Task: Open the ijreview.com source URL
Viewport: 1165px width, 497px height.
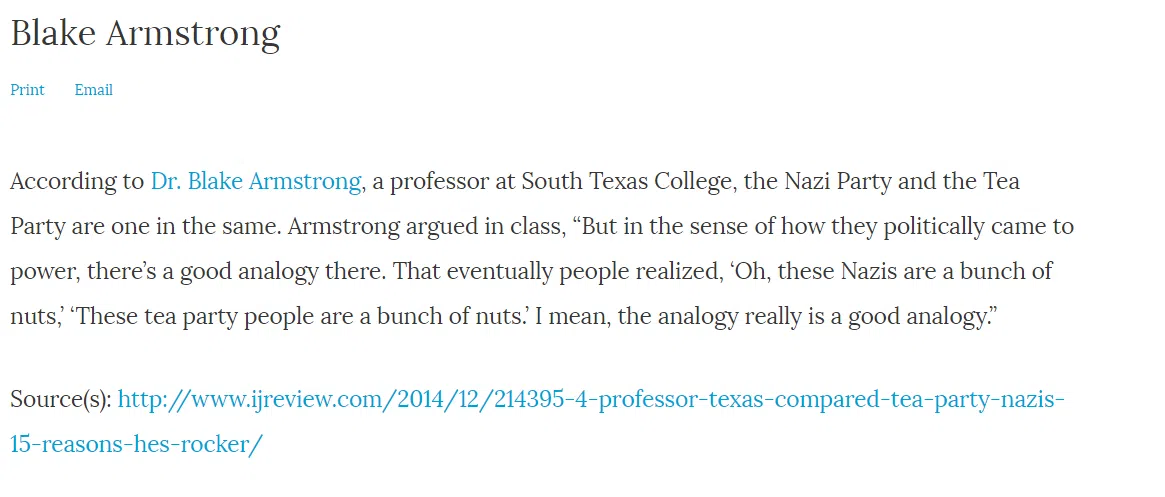Action: [591, 400]
